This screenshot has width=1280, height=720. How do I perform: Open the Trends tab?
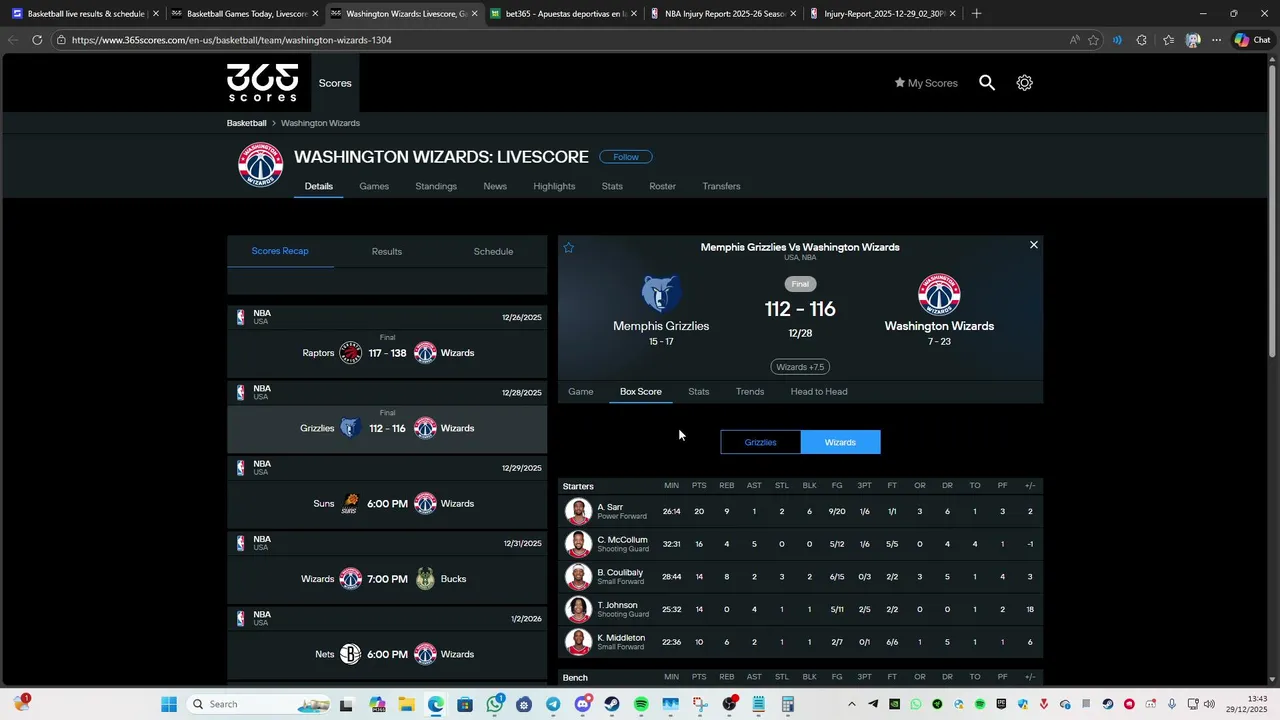pos(750,392)
